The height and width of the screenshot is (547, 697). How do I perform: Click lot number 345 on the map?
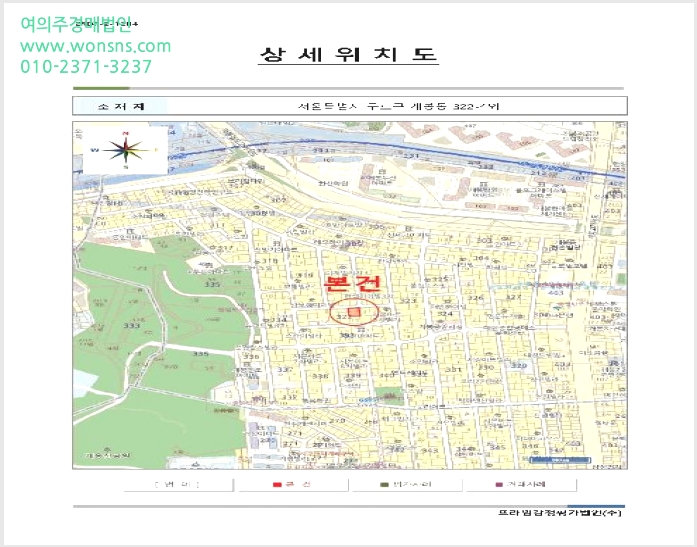pos(497,447)
